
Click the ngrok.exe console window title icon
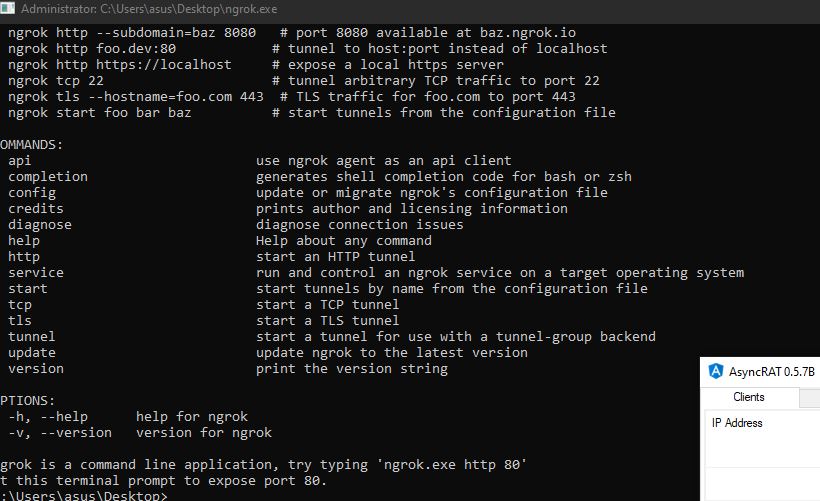pyautogui.click(x=7, y=8)
